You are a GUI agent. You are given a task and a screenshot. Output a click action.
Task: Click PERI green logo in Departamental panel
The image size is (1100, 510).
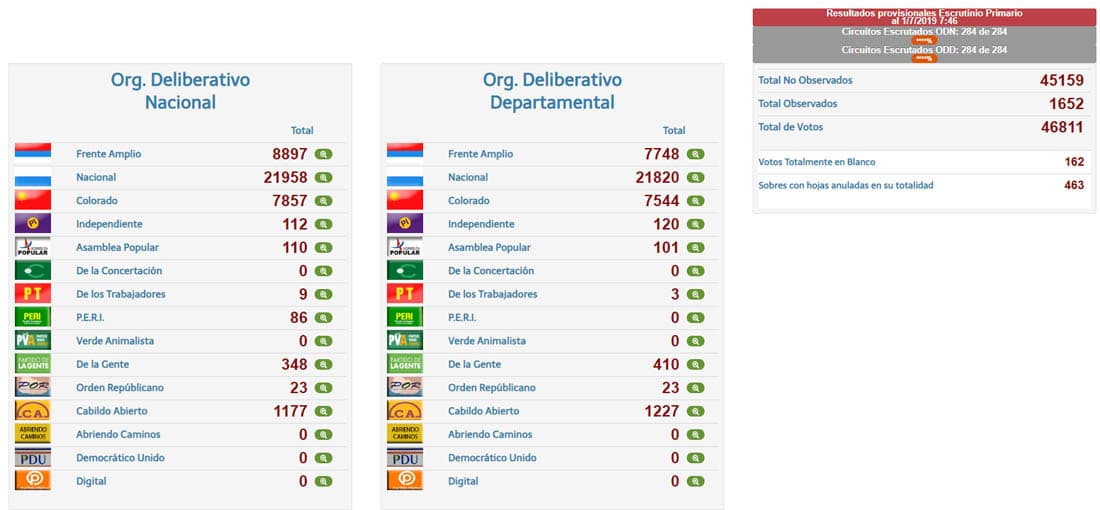405,317
